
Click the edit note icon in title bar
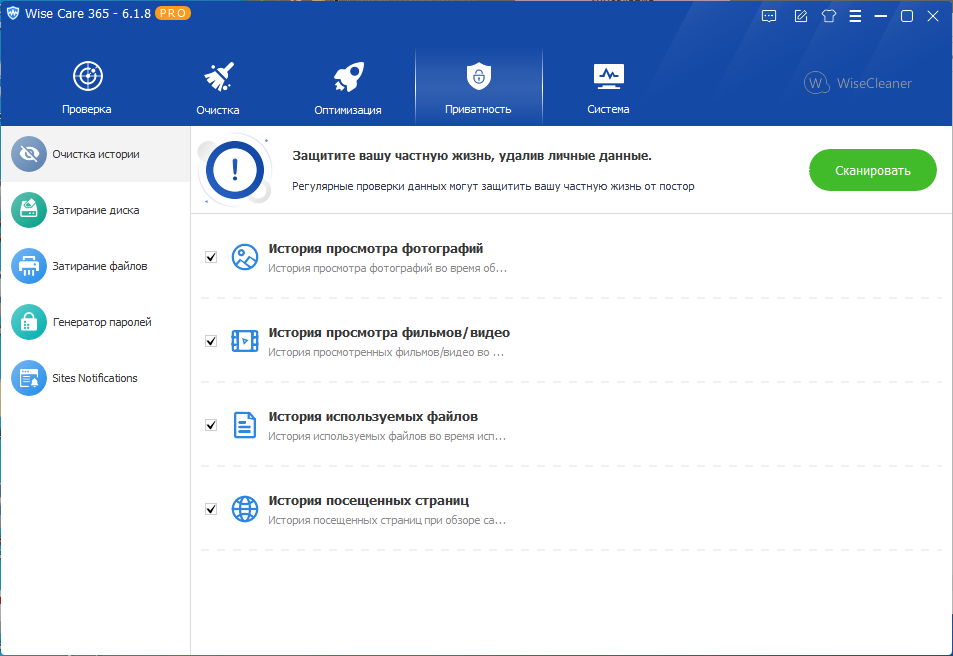tap(800, 16)
